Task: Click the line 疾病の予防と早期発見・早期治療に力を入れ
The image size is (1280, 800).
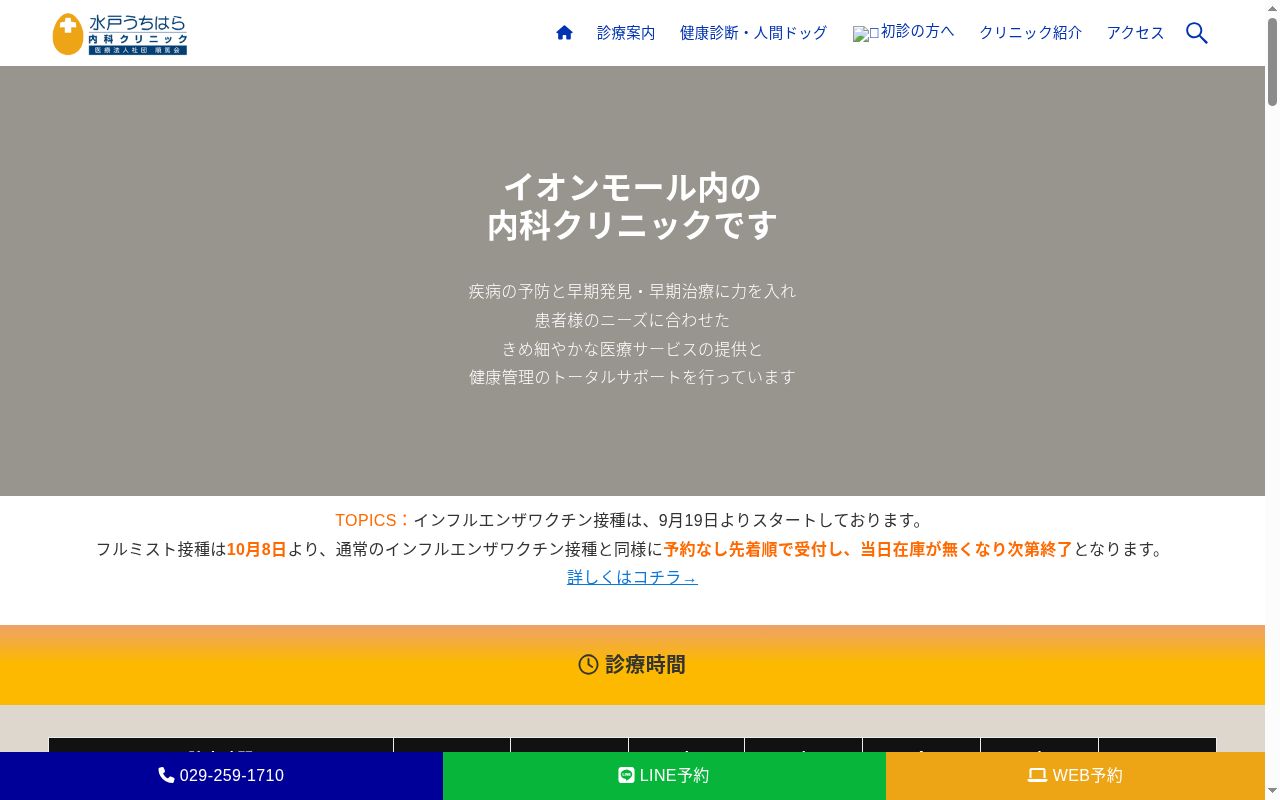Action: 632,291
